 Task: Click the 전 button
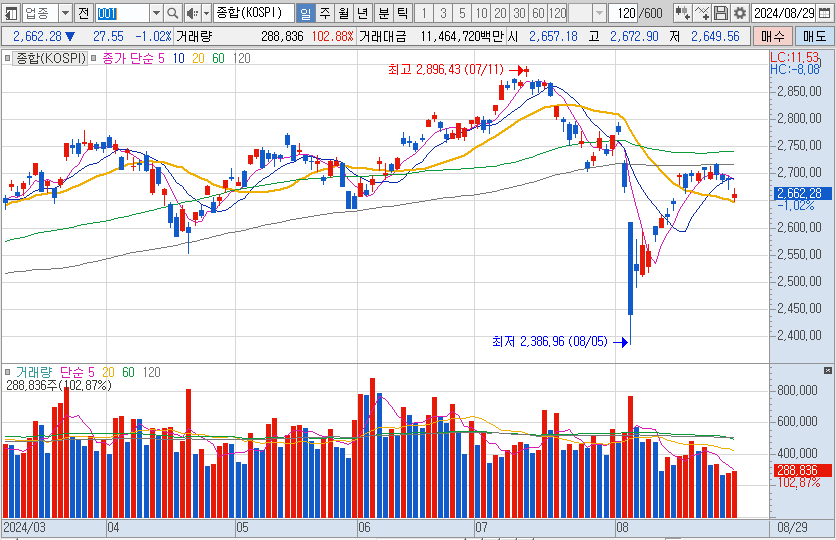[84, 13]
